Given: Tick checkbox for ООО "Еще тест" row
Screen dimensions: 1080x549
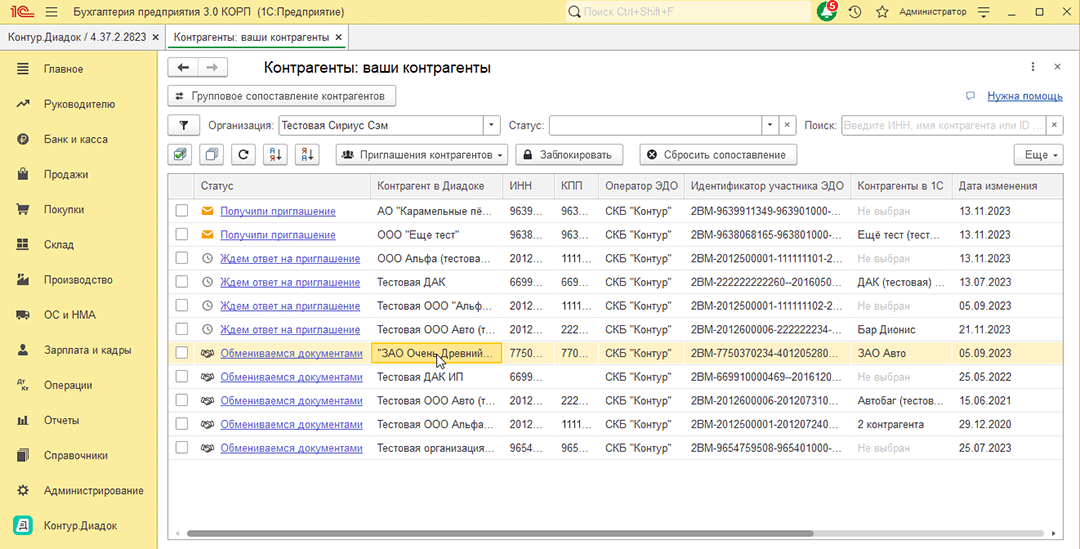Looking at the screenshot, I should 181,234.
